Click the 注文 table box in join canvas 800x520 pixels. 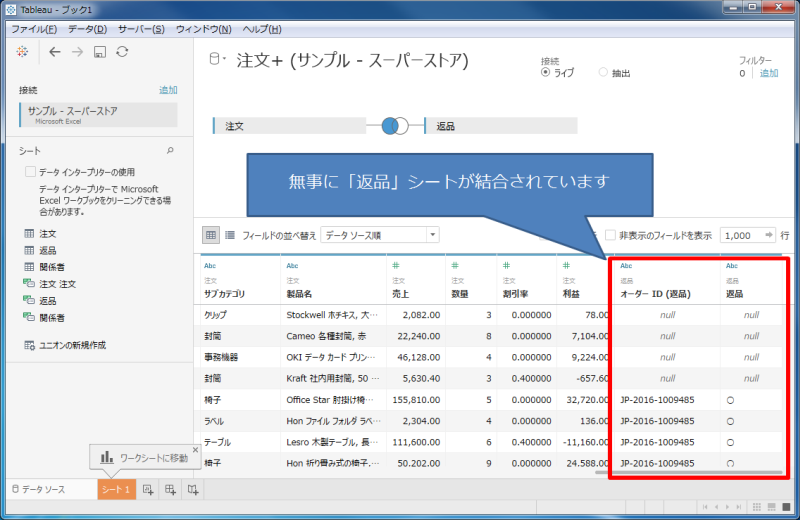289,126
